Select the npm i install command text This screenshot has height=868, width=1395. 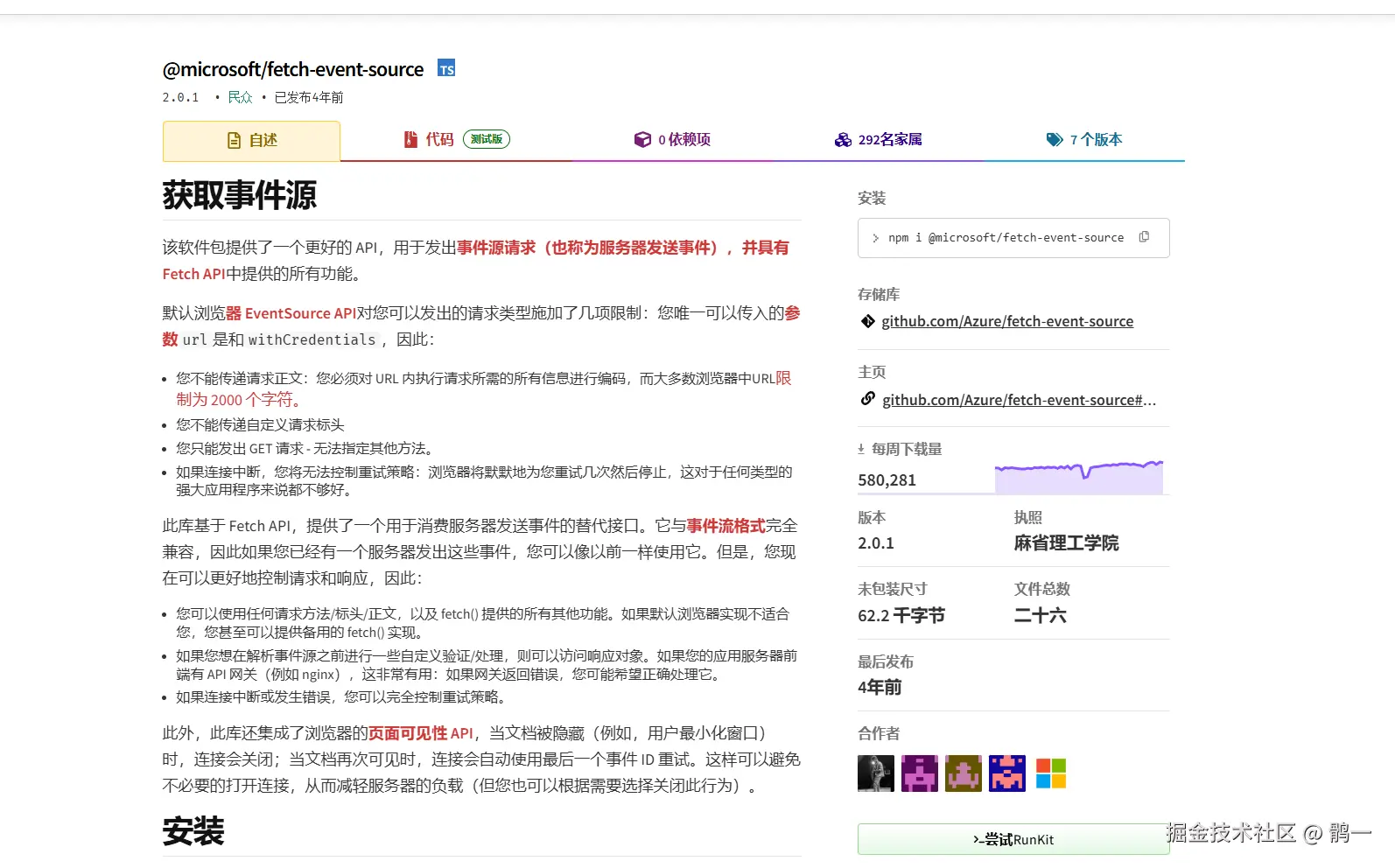tap(1006, 238)
